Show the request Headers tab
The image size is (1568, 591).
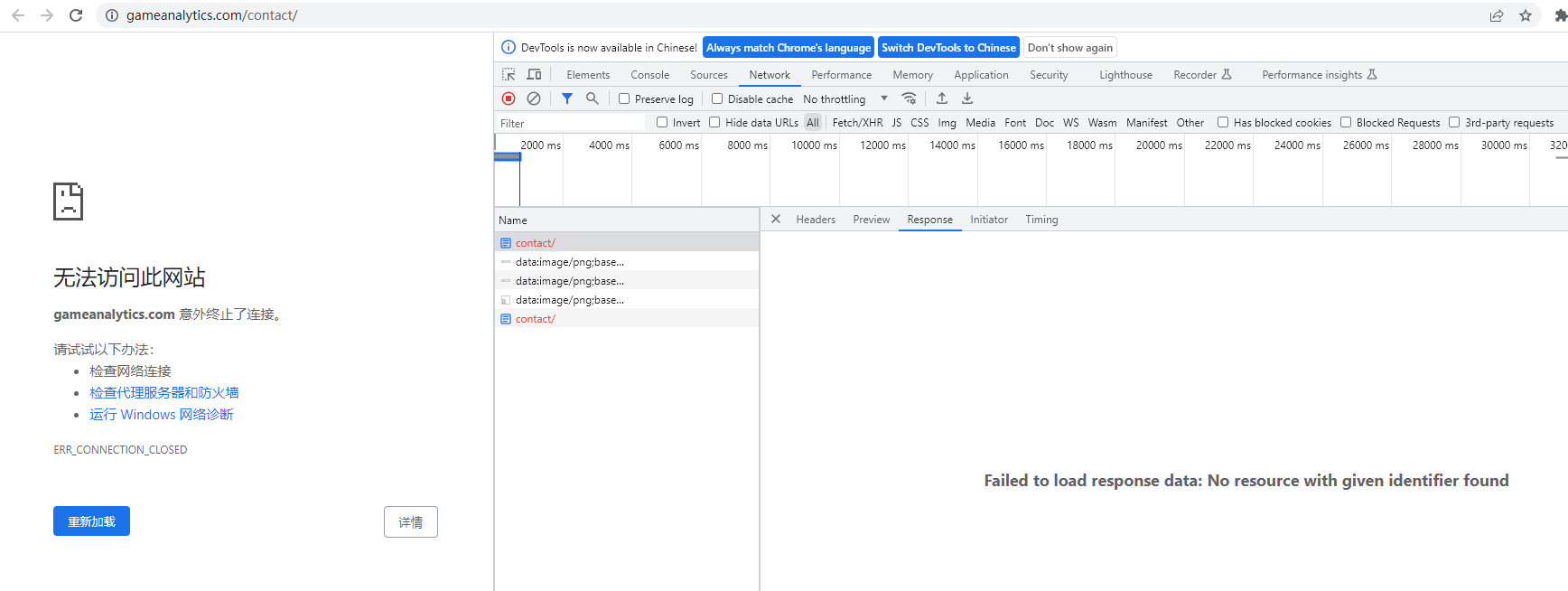pyautogui.click(x=816, y=220)
